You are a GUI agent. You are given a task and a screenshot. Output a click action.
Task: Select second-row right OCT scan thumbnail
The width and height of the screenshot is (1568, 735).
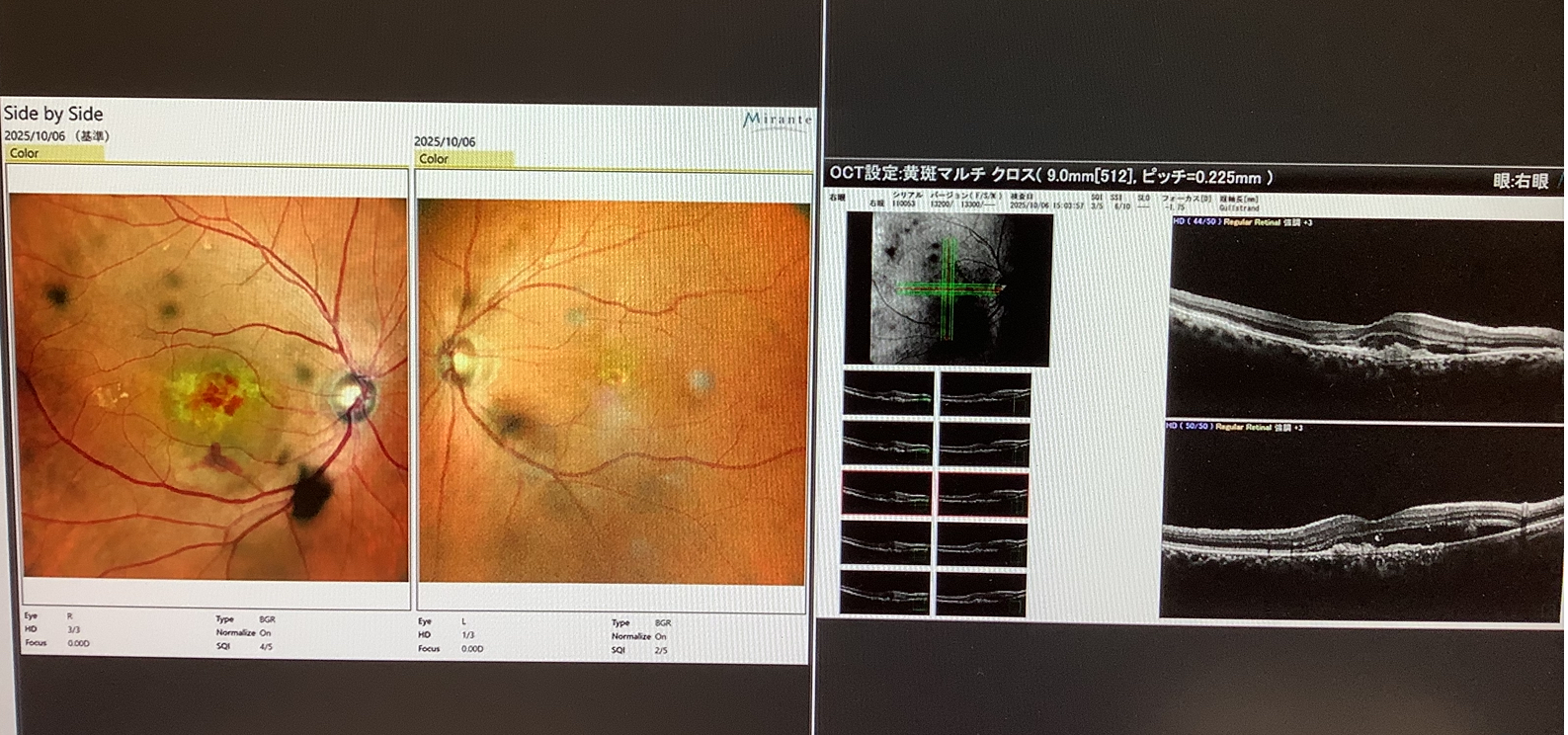point(984,444)
